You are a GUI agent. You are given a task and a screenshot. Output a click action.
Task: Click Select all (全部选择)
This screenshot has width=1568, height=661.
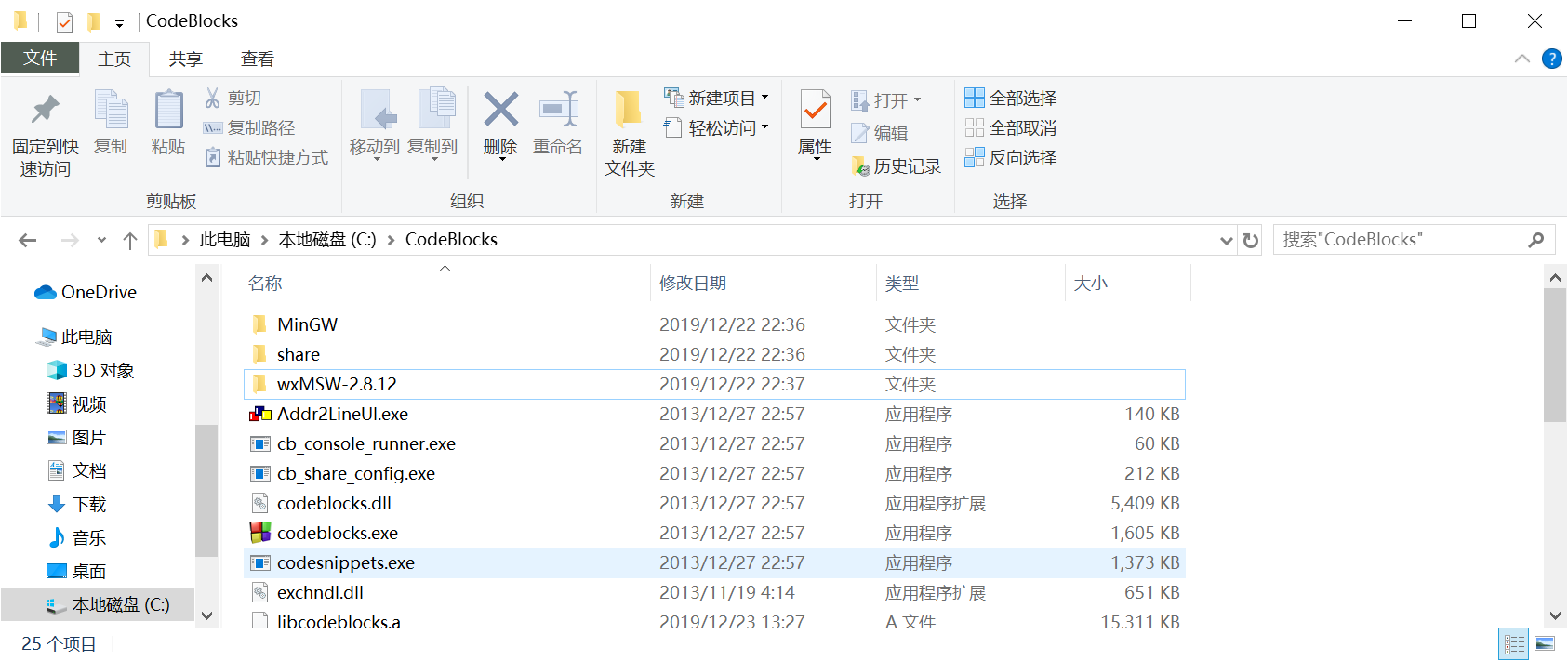pyautogui.click(x=1011, y=98)
